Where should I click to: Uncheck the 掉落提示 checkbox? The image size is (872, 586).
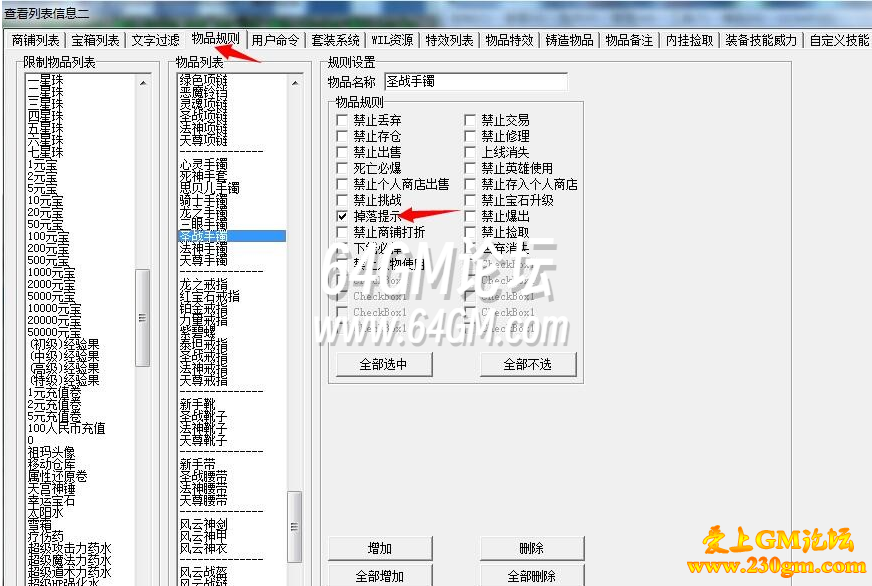pos(342,216)
